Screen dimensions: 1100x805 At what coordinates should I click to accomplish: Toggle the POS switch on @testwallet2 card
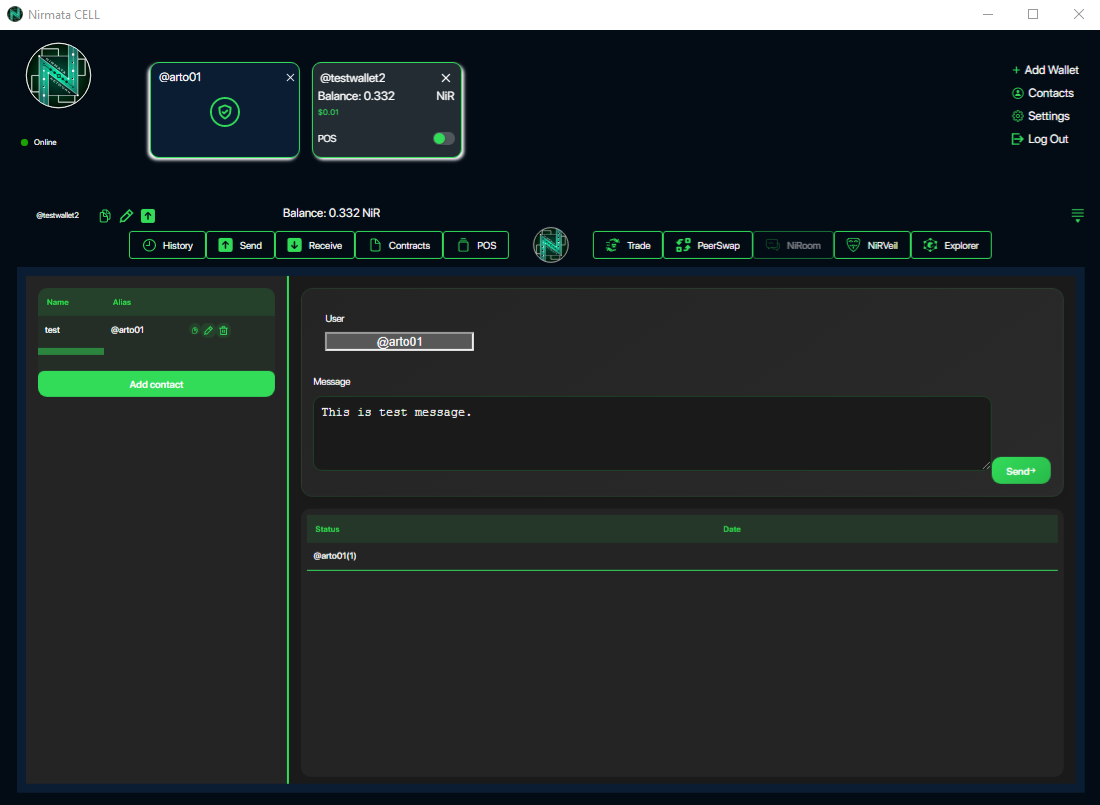point(443,139)
